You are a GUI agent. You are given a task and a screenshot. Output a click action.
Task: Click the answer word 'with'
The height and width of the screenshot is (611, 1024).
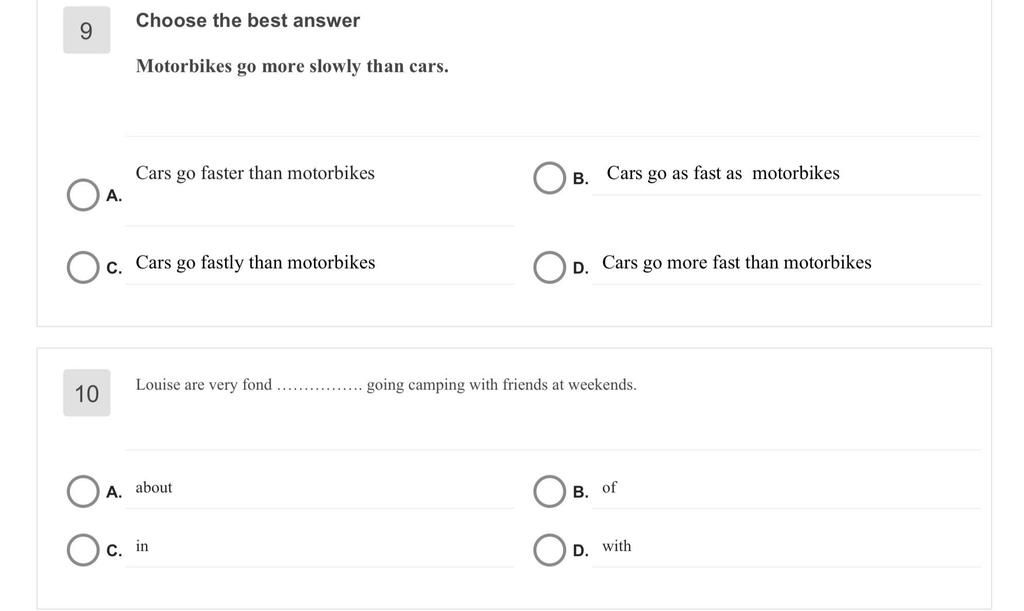(616, 546)
